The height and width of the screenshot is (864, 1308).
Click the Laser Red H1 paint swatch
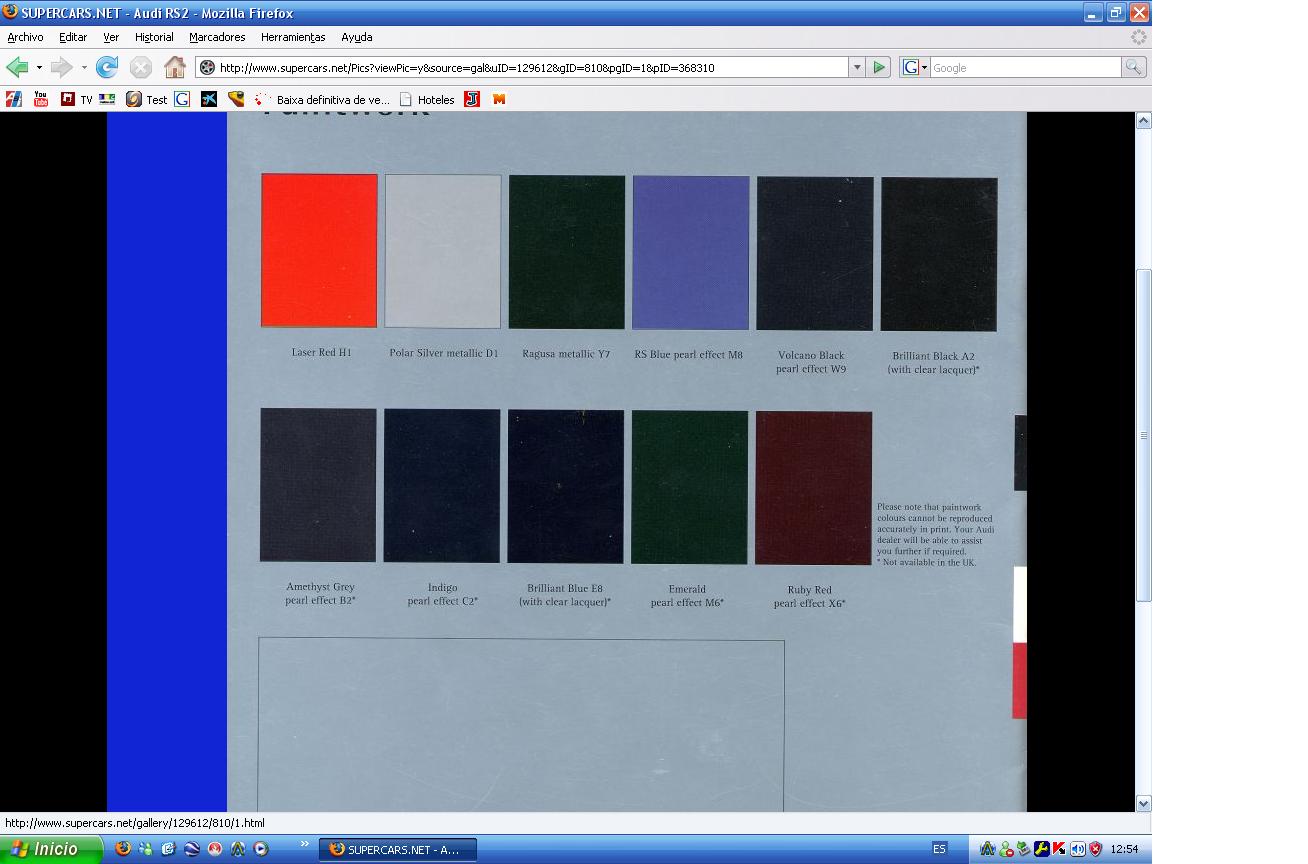pyautogui.click(x=319, y=250)
